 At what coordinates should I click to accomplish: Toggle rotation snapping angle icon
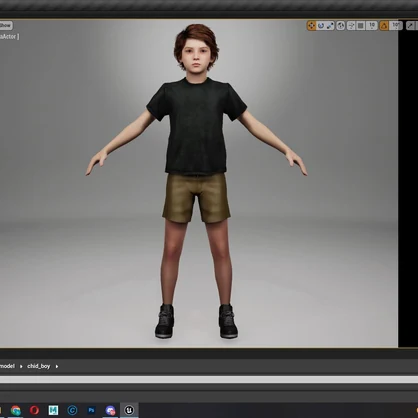[x=384, y=26]
